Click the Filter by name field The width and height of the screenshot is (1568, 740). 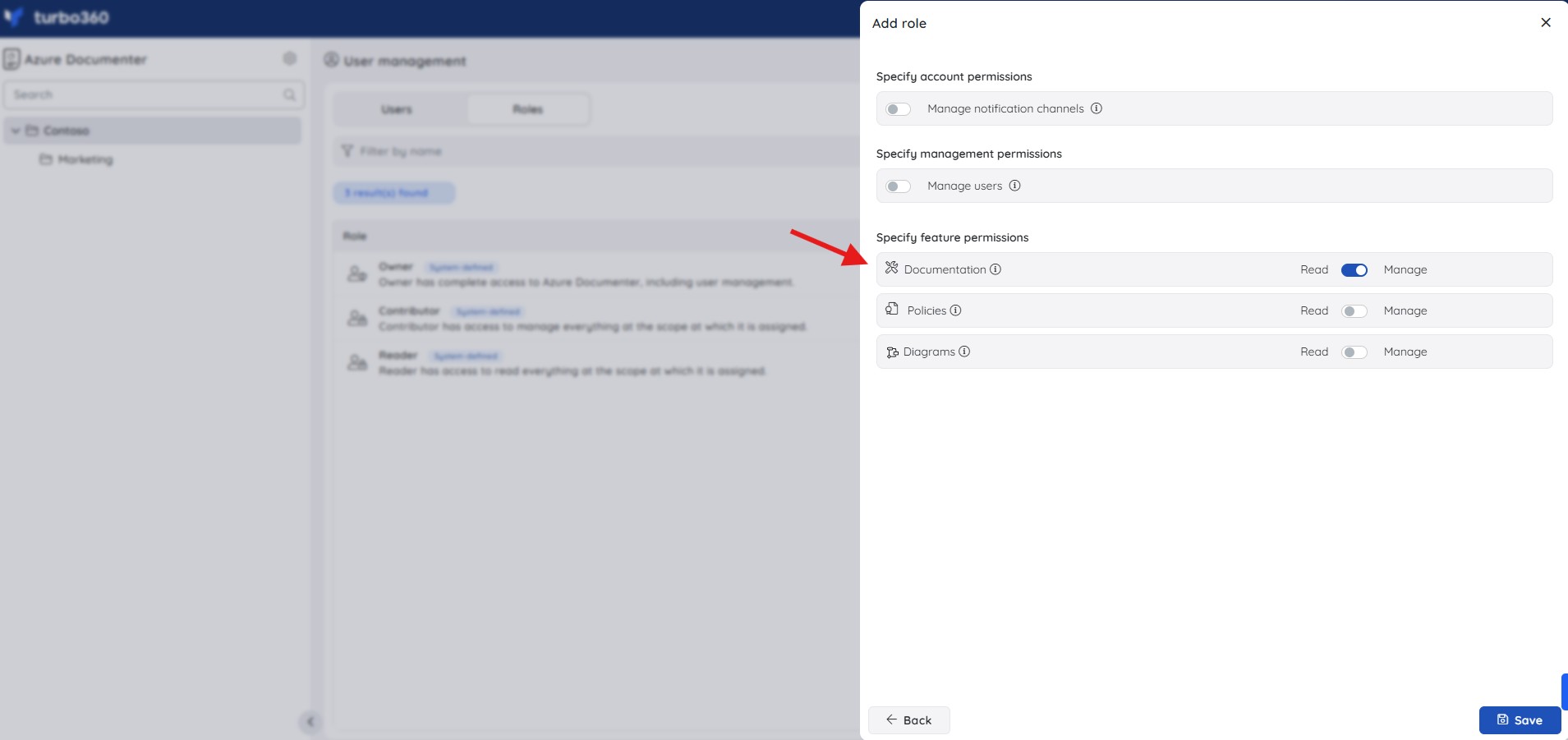click(596, 151)
